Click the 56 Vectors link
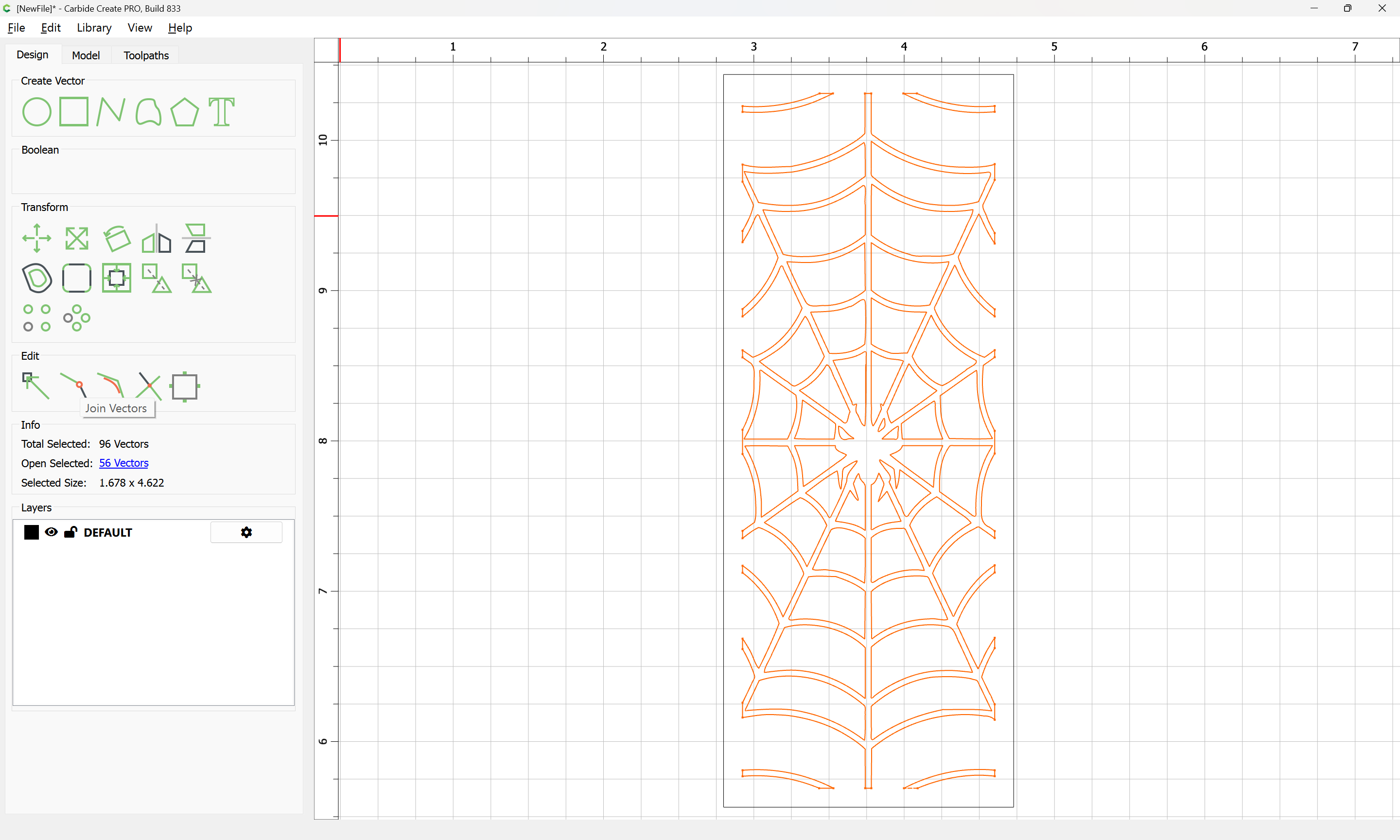This screenshot has width=1400, height=840. point(123,463)
